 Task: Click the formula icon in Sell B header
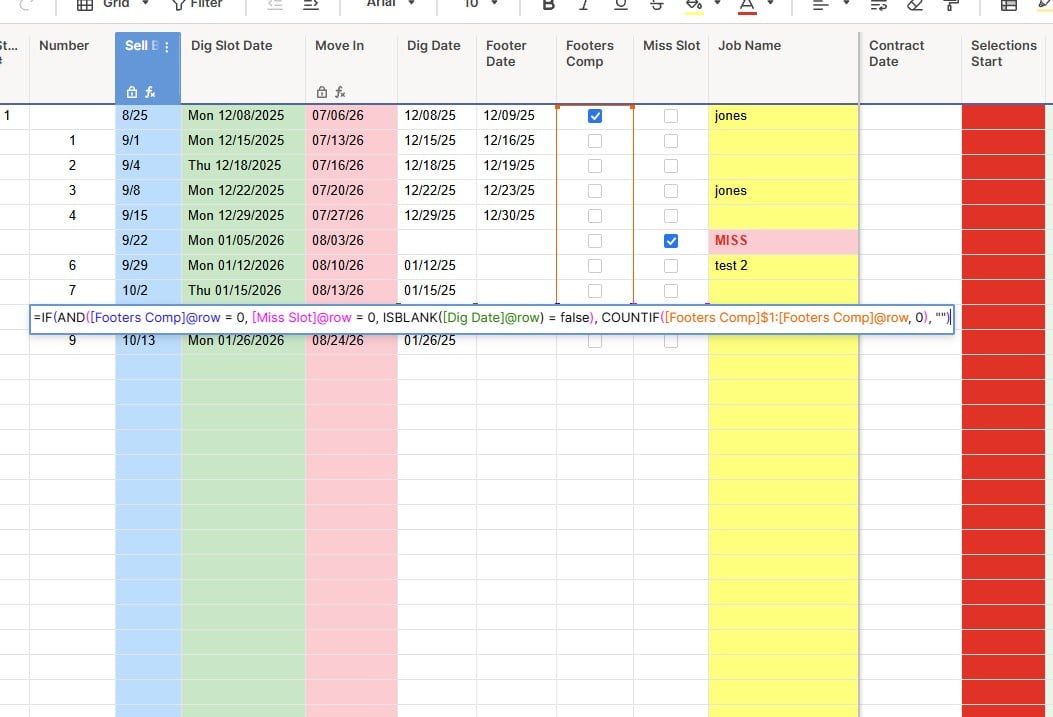[x=150, y=92]
